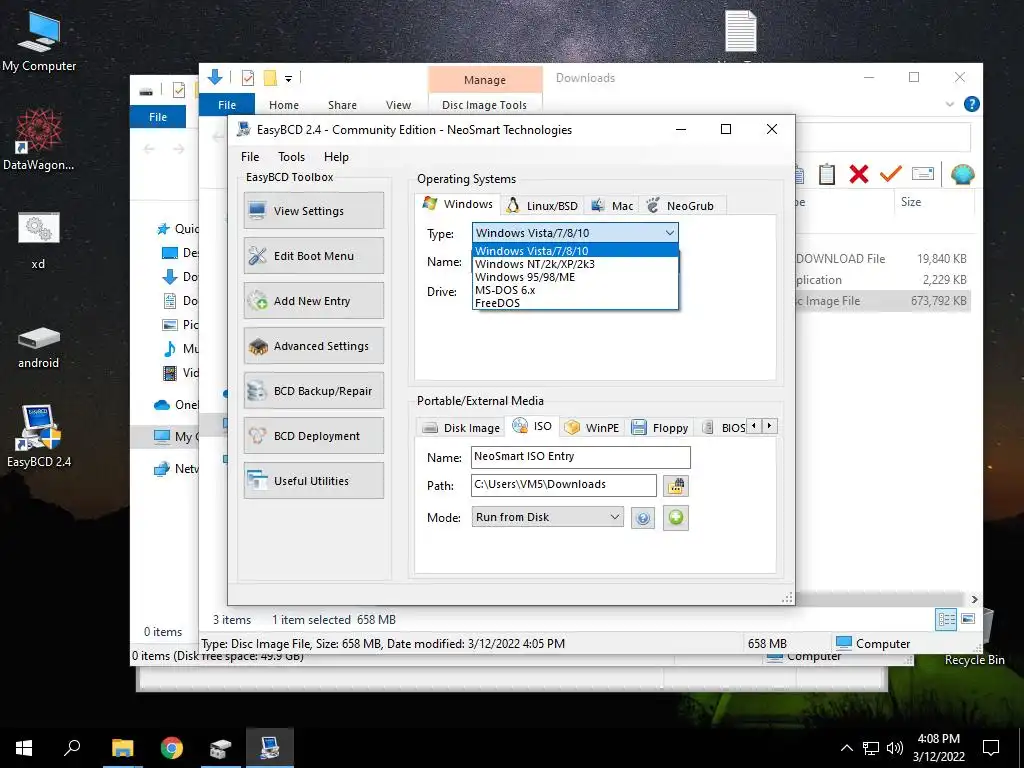Select the 2,229 KB Application file row
This screenshot has height=768, width=1024.
tap(883, 280)
